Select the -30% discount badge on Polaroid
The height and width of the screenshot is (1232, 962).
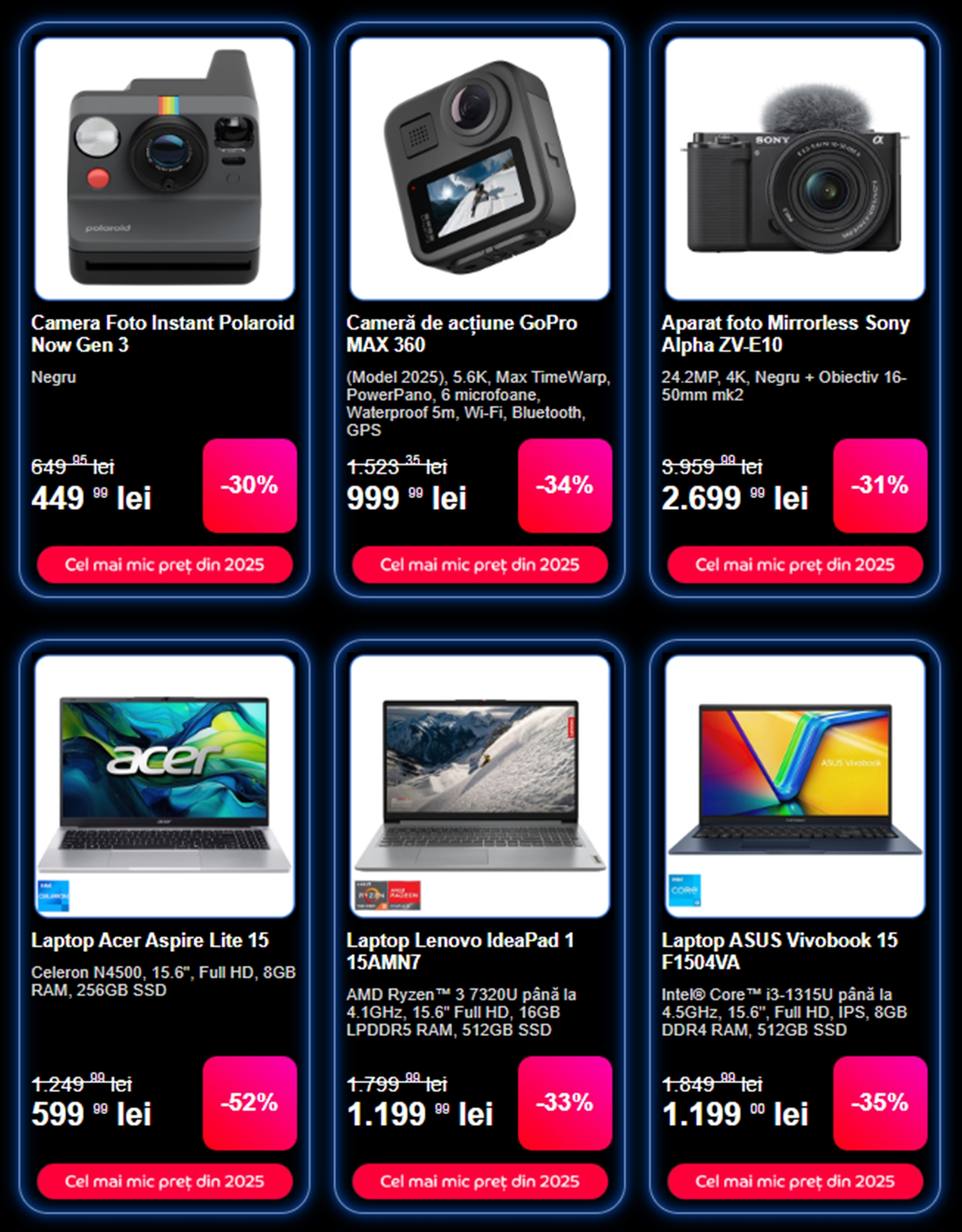[250, 486]
